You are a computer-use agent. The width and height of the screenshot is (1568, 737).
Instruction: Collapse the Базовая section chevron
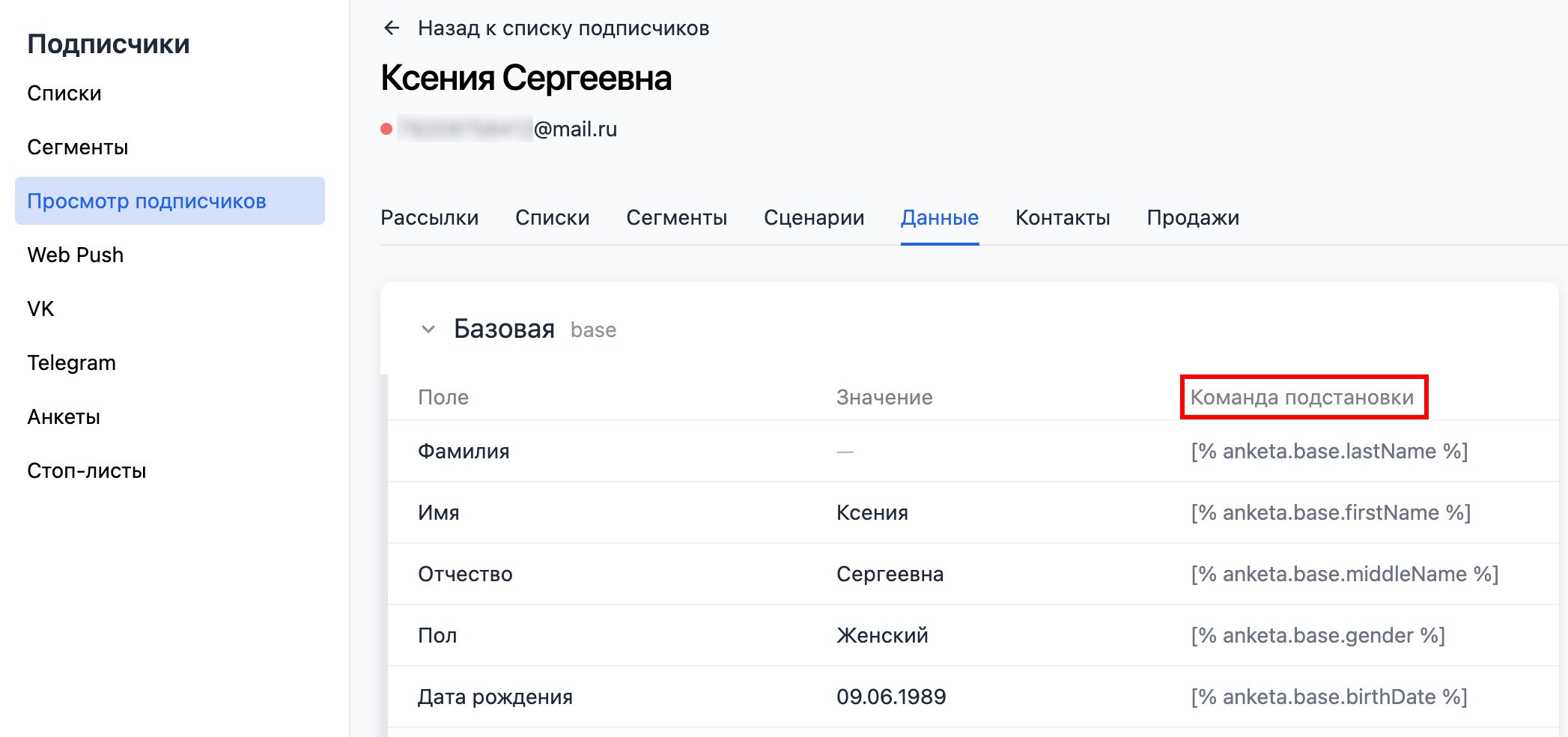click(x=428, y=330)
